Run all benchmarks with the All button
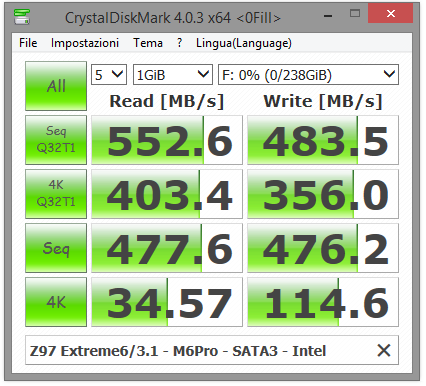Viewport: 426px width, 386px height. pos(56,86)
